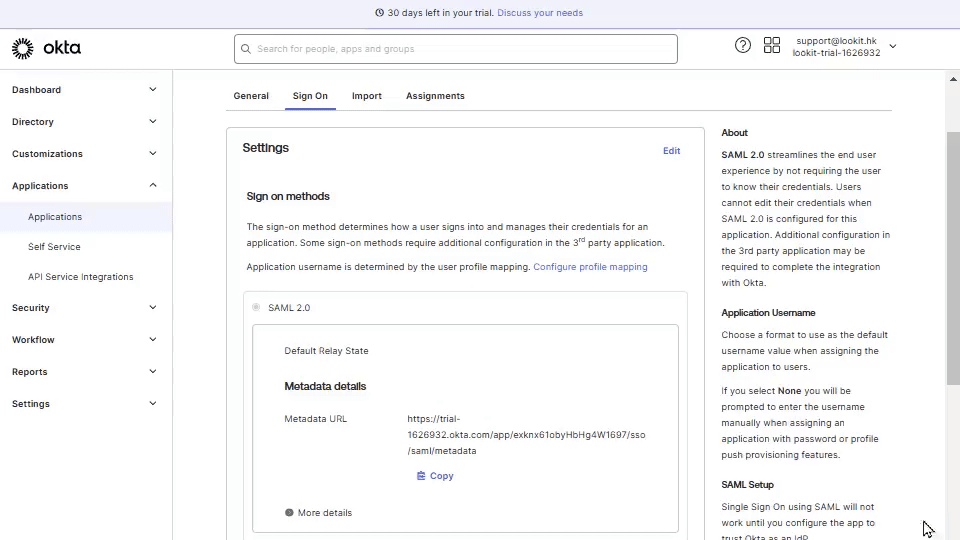
Task: Open the apps grid icon
Action: (x=772, y=45)
